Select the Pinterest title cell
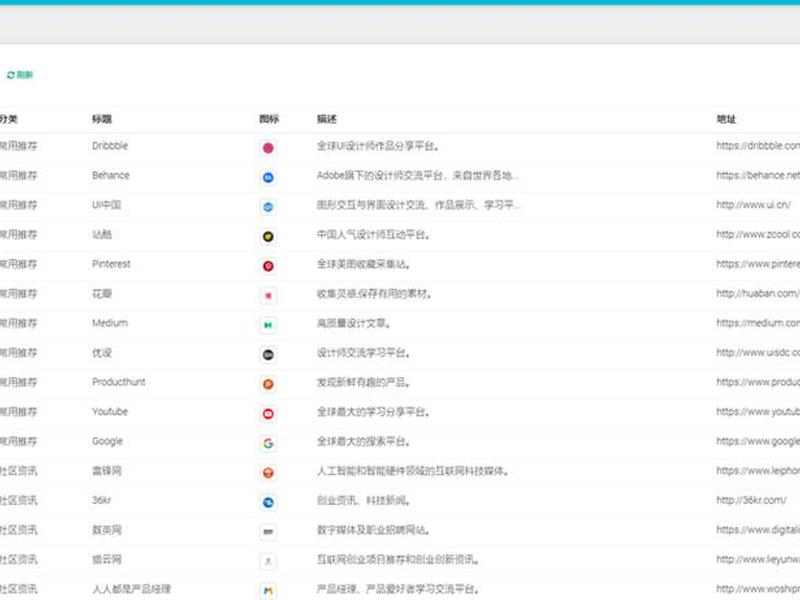This screenshot has width=800, height=600. pyautogui.click(x=111, y=264)
